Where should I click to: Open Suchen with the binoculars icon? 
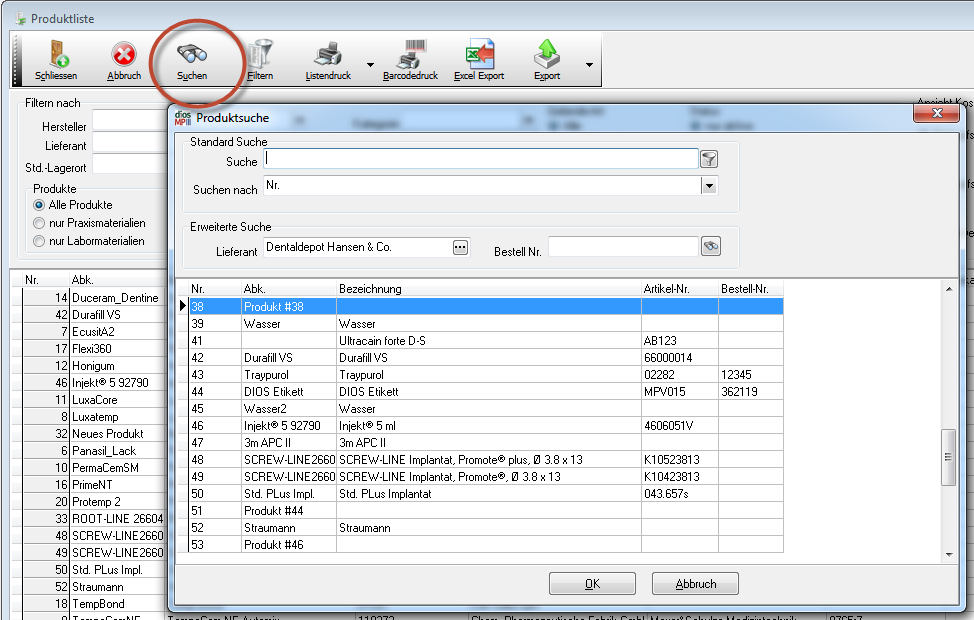coord(192,53)
